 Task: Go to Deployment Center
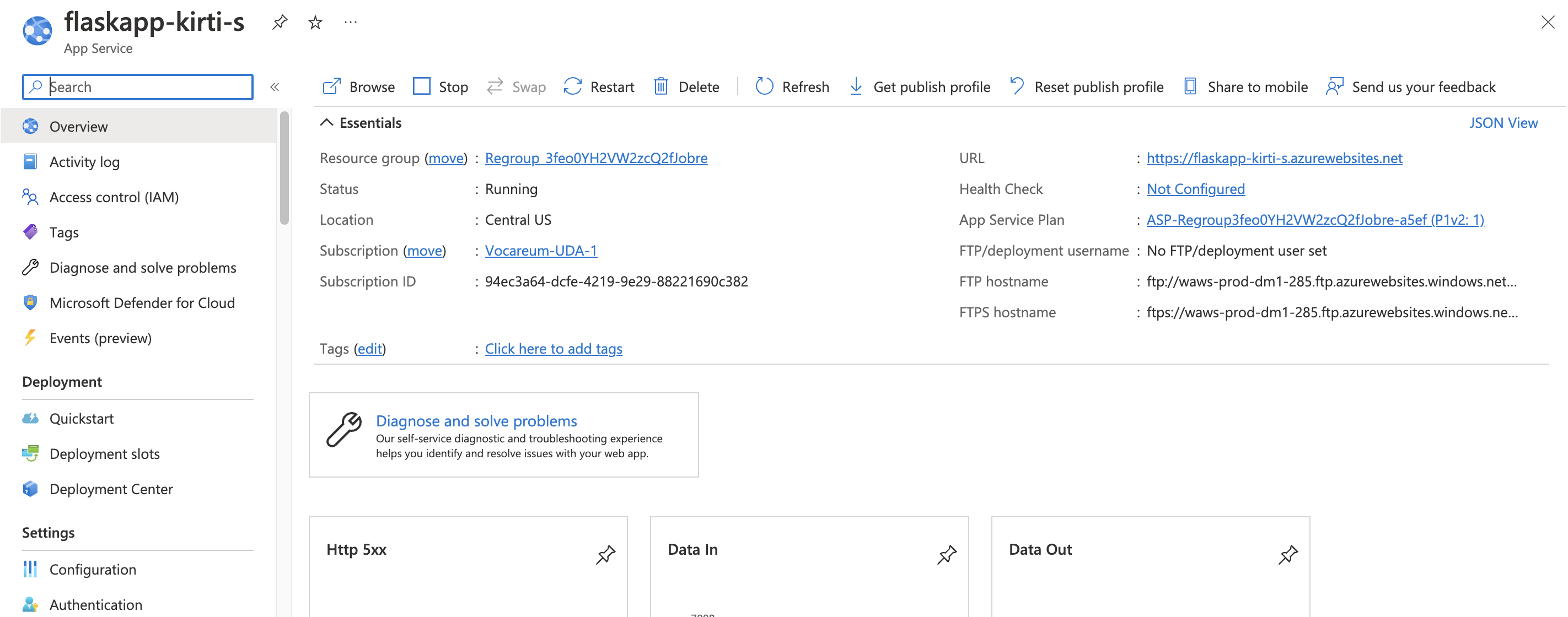(x=111, y=489)
